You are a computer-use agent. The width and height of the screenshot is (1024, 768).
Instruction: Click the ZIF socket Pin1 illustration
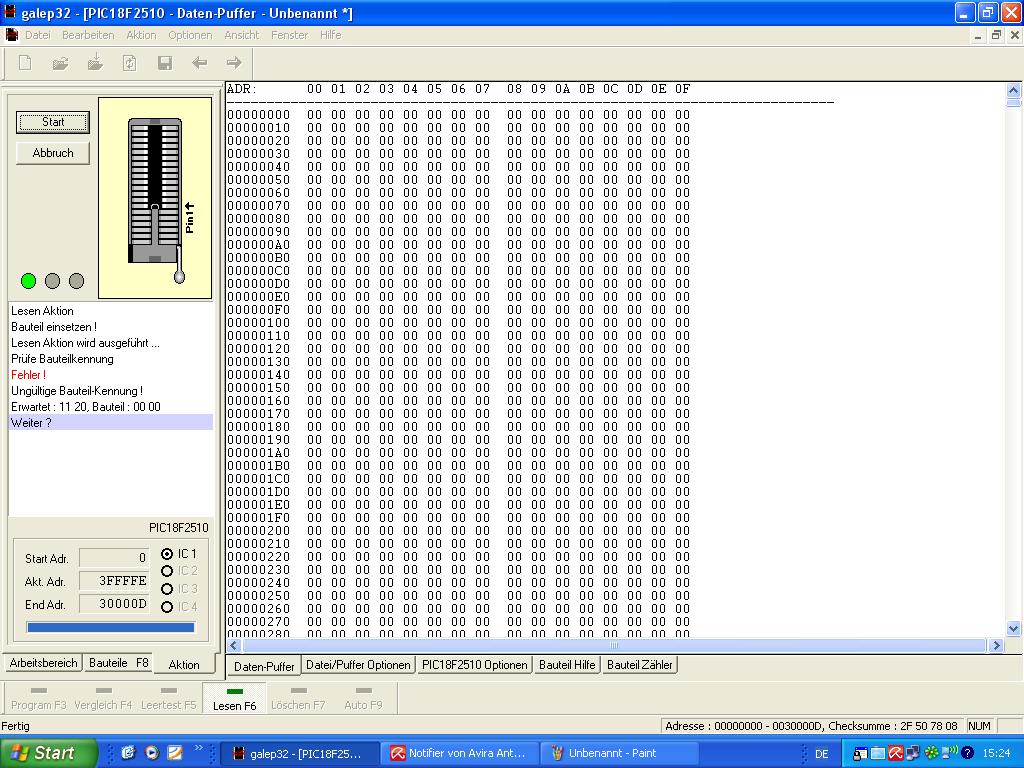(x=155, y=198)
